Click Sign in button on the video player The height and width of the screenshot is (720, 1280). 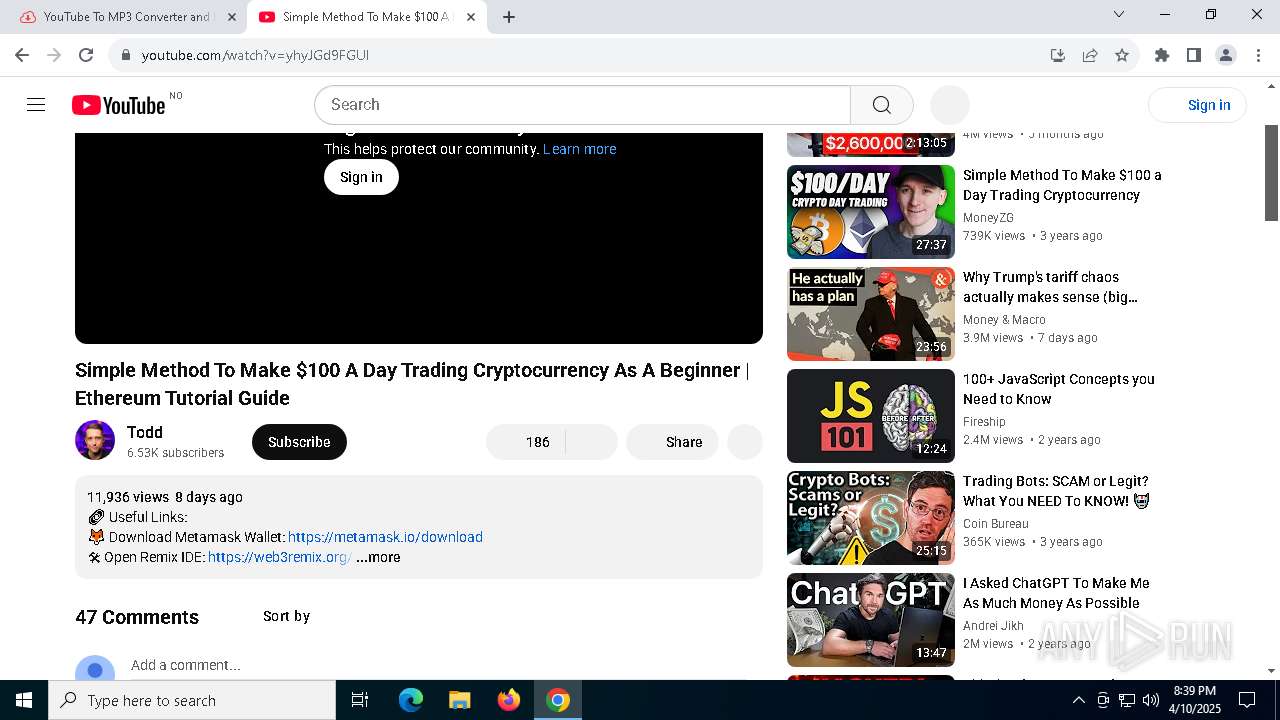coord(361,177)
